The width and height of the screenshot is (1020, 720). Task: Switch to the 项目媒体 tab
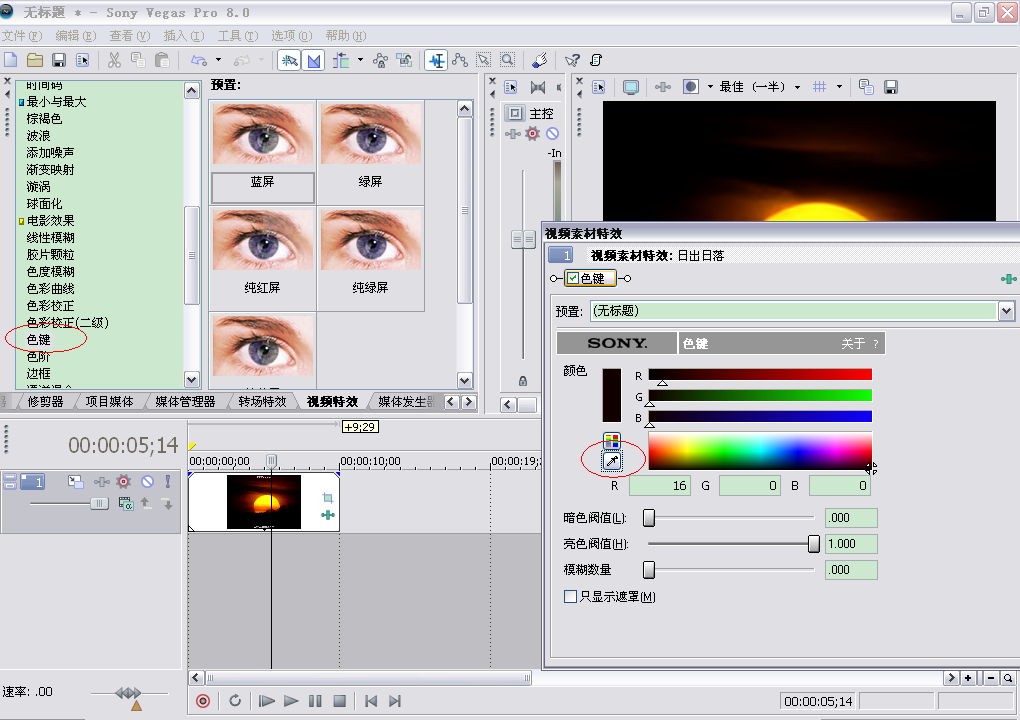(109, 402)
